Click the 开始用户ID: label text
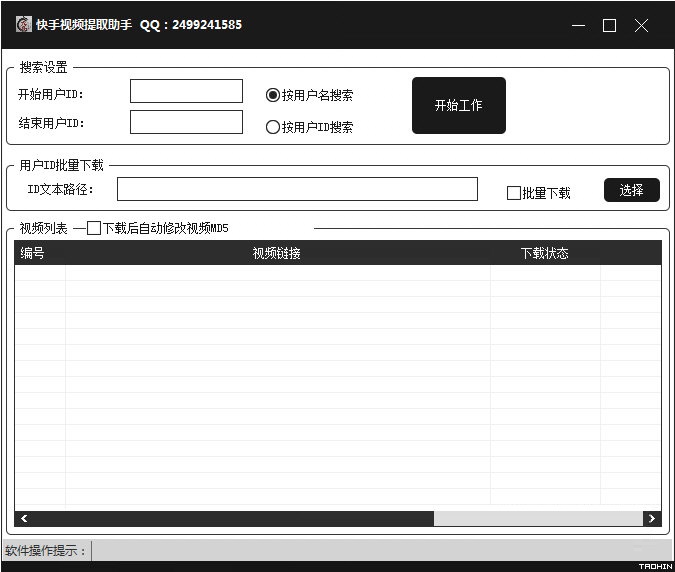This screenshot has height=572, width=675. (51, 94)
